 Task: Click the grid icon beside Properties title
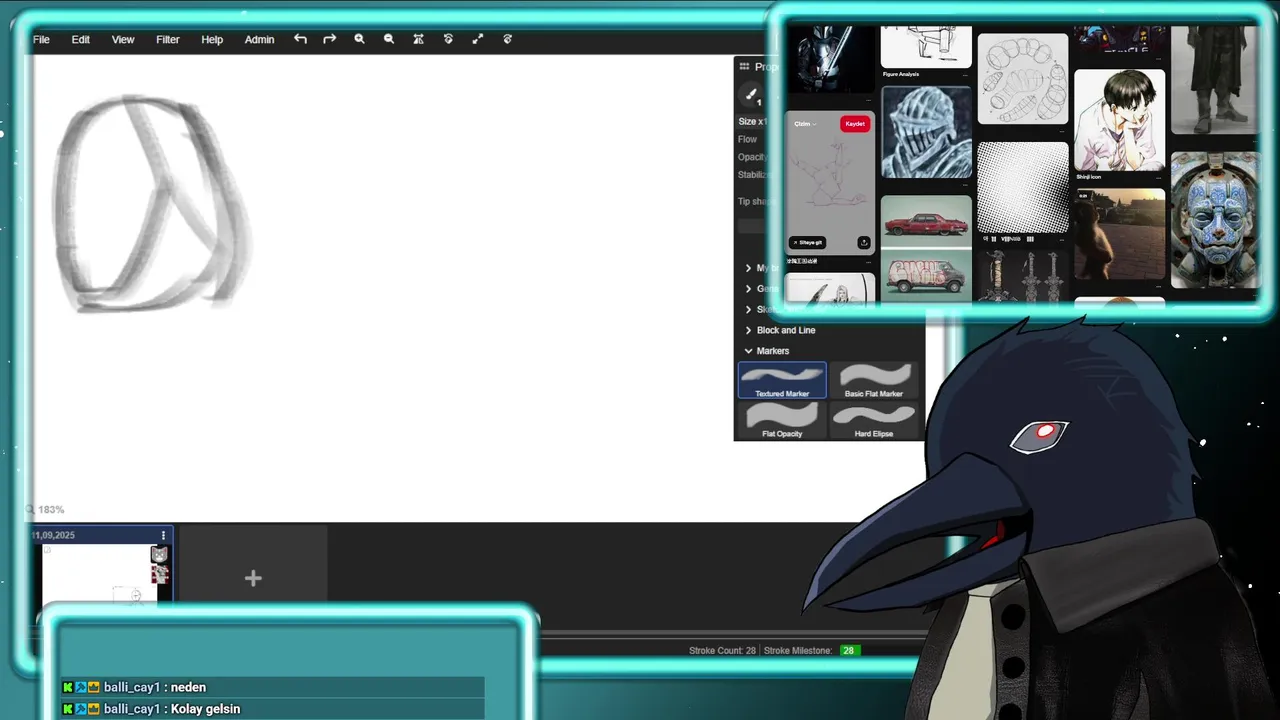[744, 66]
